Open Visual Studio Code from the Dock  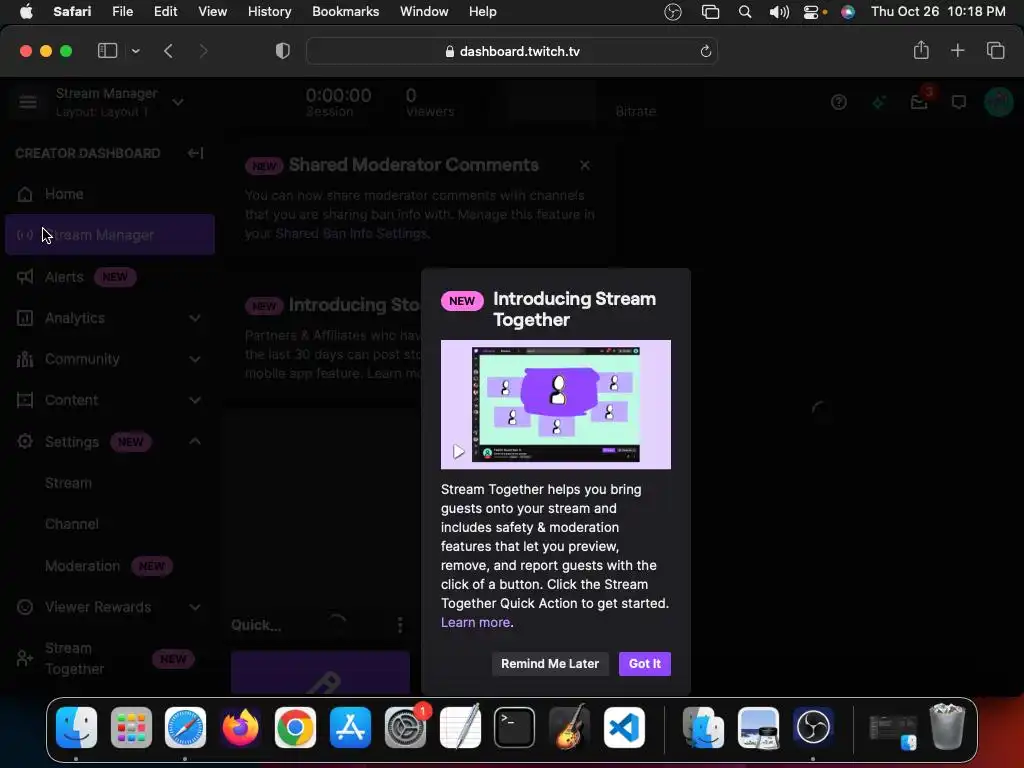[624, 727]
